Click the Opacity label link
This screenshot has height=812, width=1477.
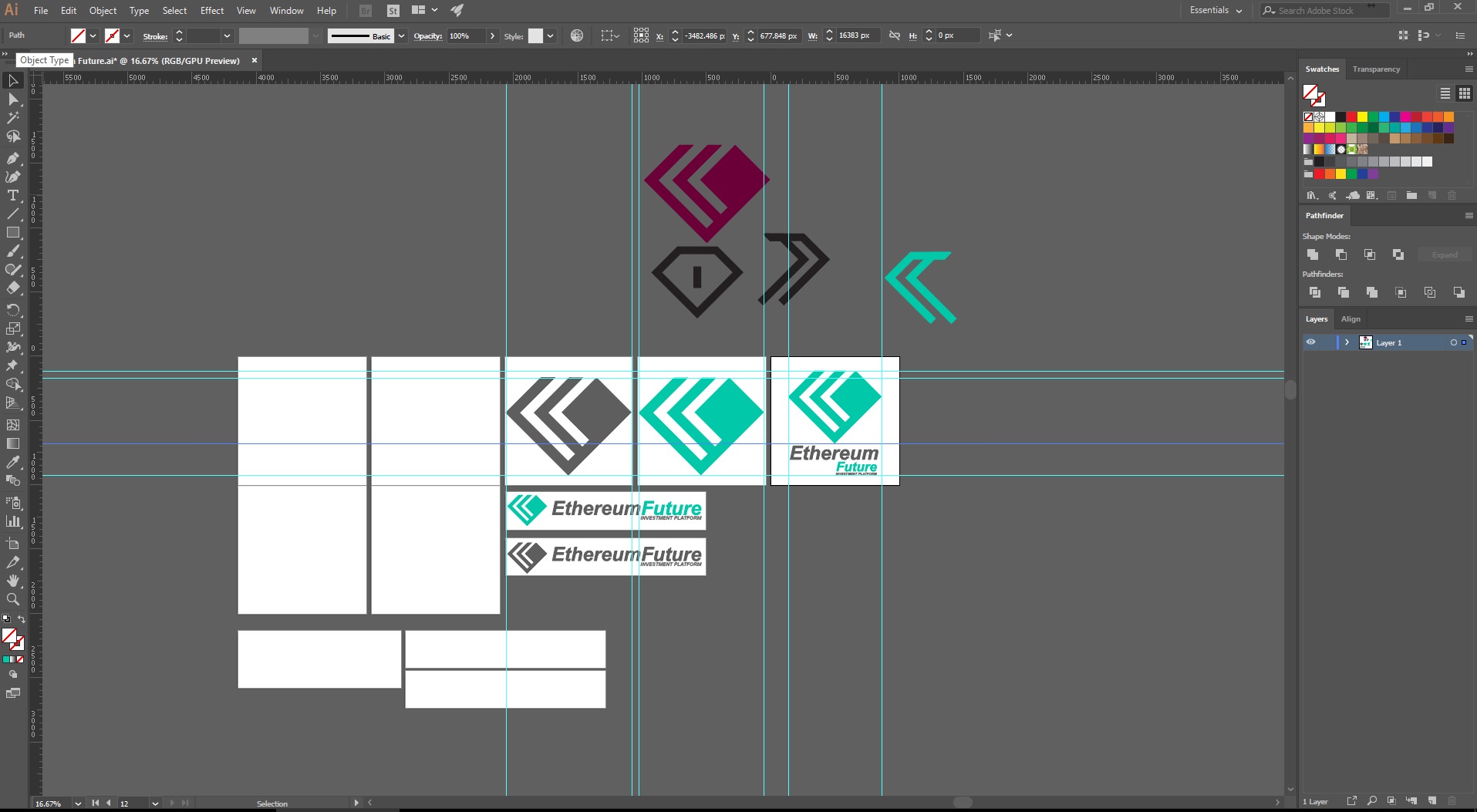coord(427,36)
